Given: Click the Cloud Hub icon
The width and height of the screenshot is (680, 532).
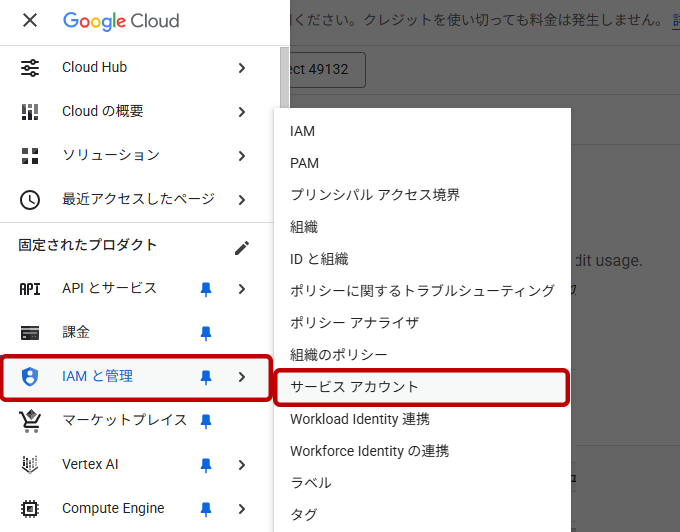Looking at the screenshot, I should (x=30, y=68).
